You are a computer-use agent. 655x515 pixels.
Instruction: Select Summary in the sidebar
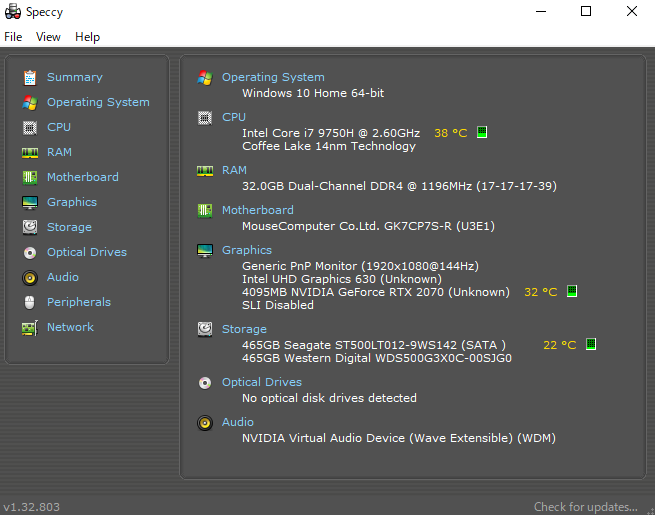(x=75, y=77)
